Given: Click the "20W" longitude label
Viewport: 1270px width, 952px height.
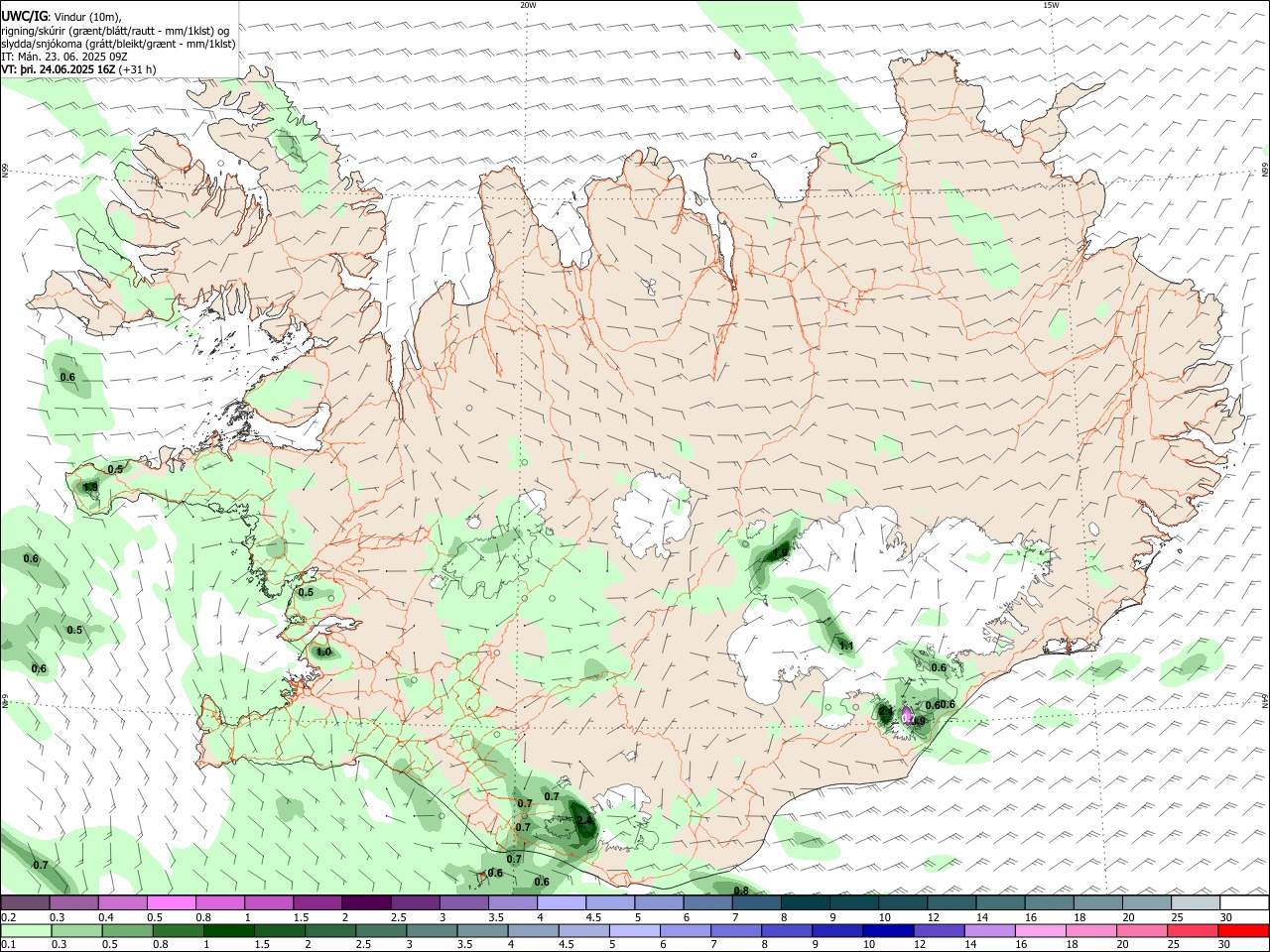Looking at the screenshot, I should click(x=528, y=5).
